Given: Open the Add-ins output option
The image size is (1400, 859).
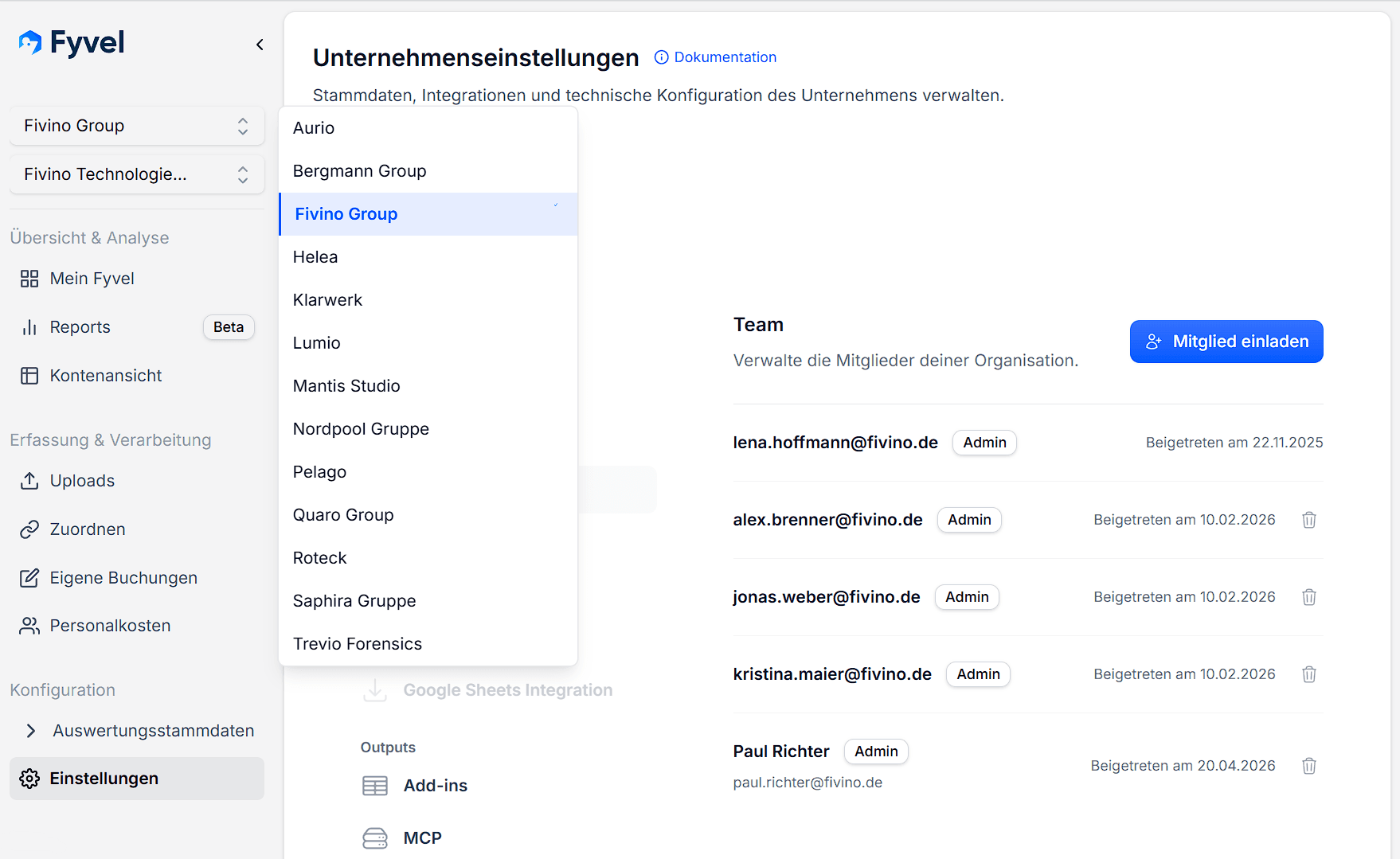Looking at the screenshot, I should pyautogui.click(x=436, y=786).
